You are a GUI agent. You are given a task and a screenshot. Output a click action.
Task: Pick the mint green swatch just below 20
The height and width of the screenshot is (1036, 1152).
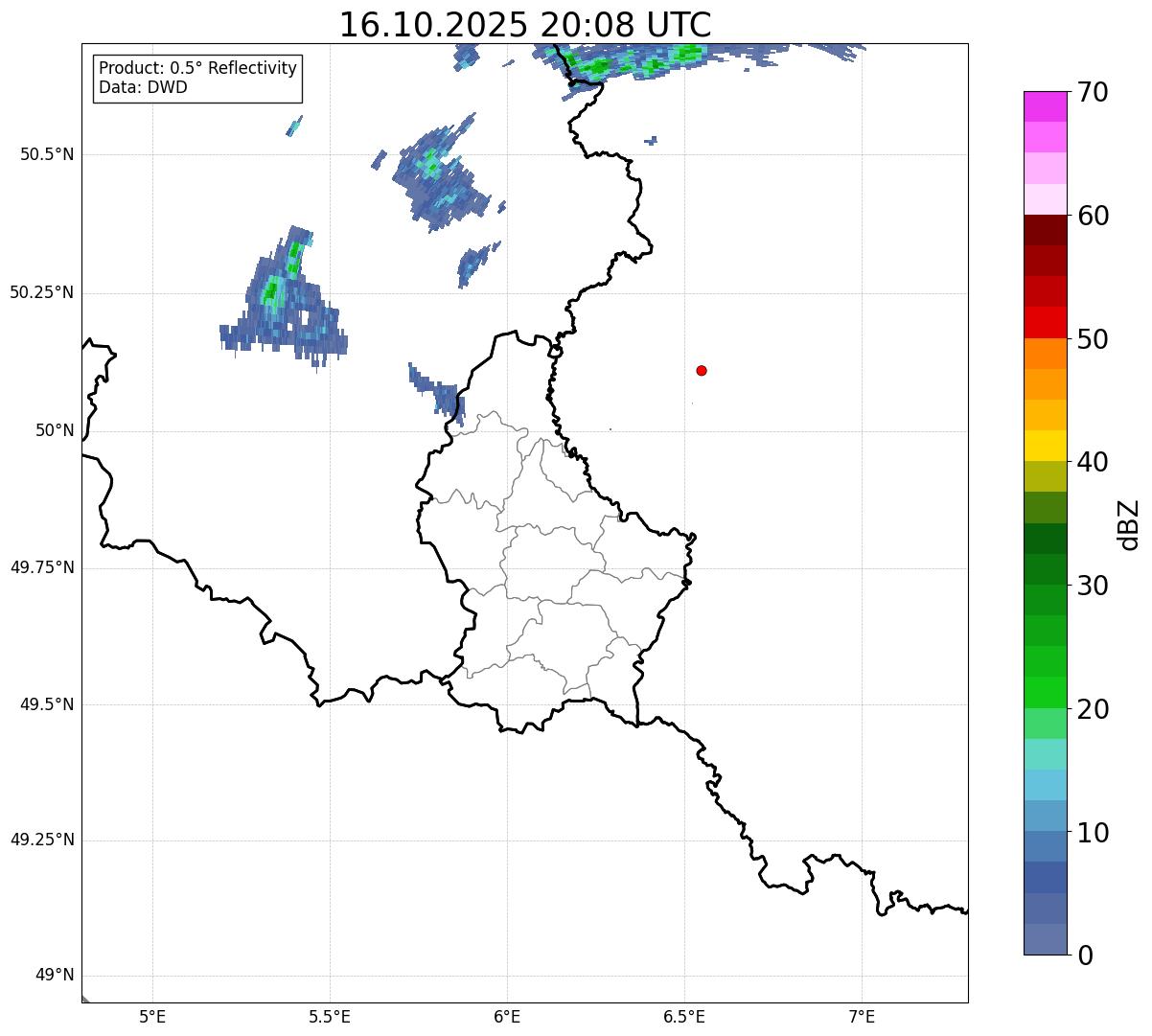pyautogui.click(x=1045, y=724)
